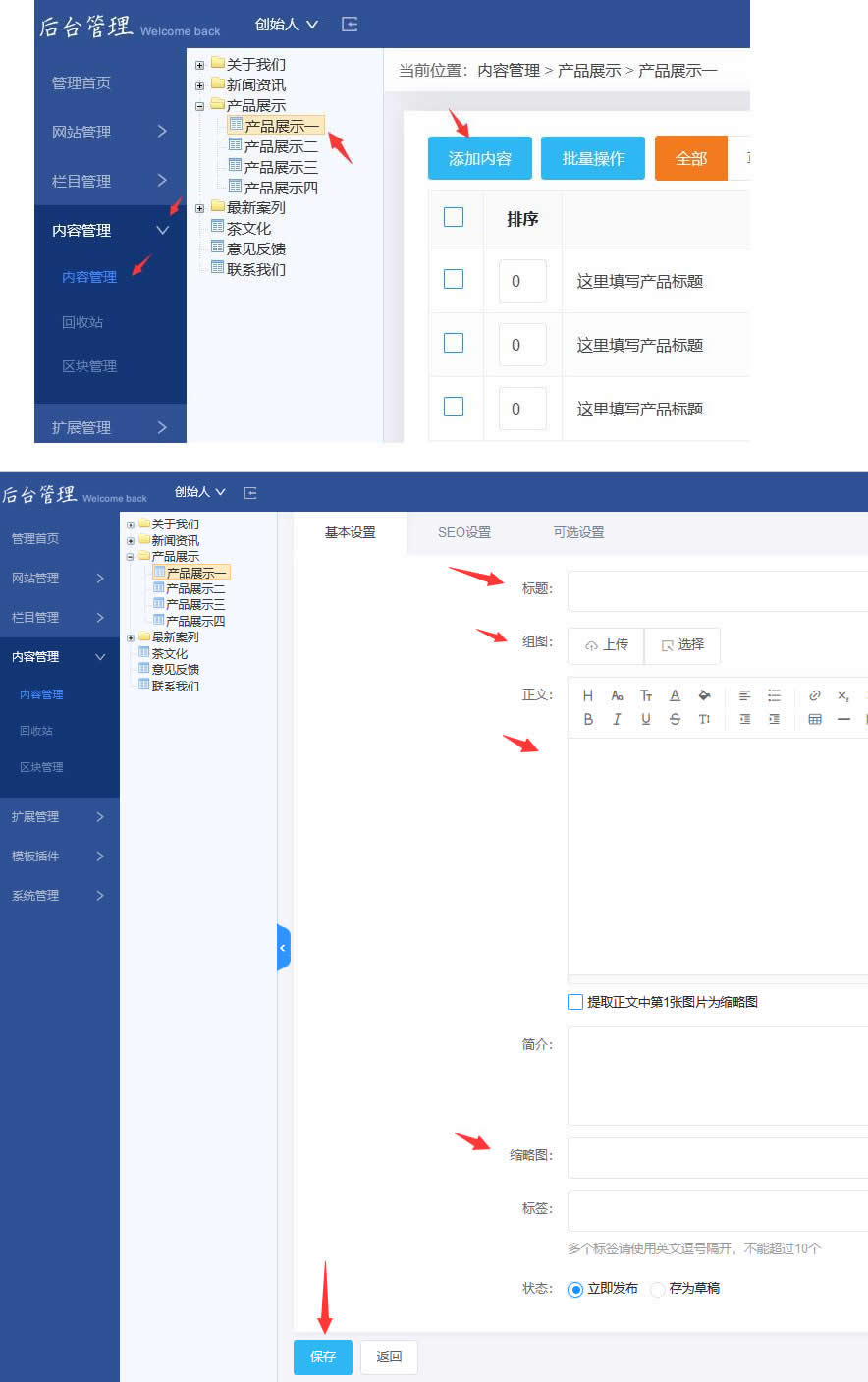Open the 创始人 user dropdown in upper header
Screen dimensions: 868x1382
pyautogui.click(x=286, y=24)
